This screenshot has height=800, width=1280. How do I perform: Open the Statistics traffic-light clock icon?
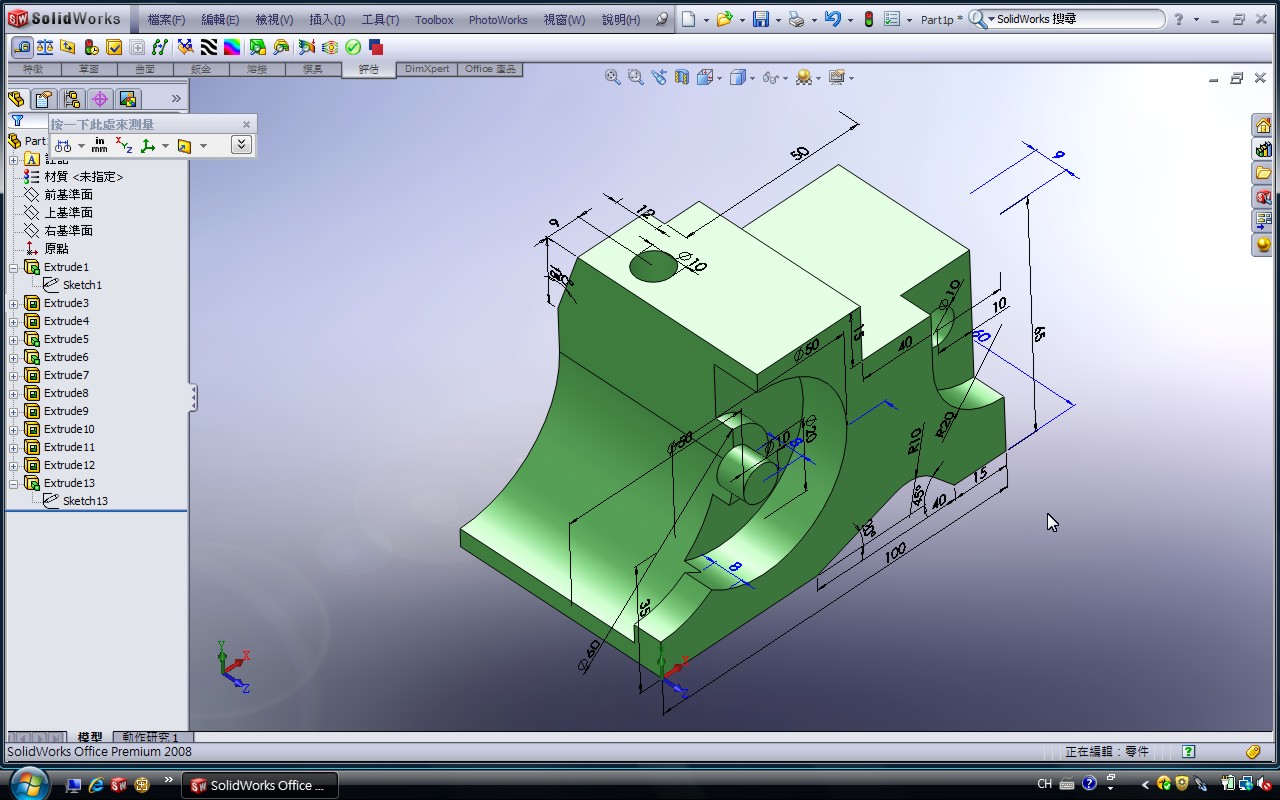point(91,47)
